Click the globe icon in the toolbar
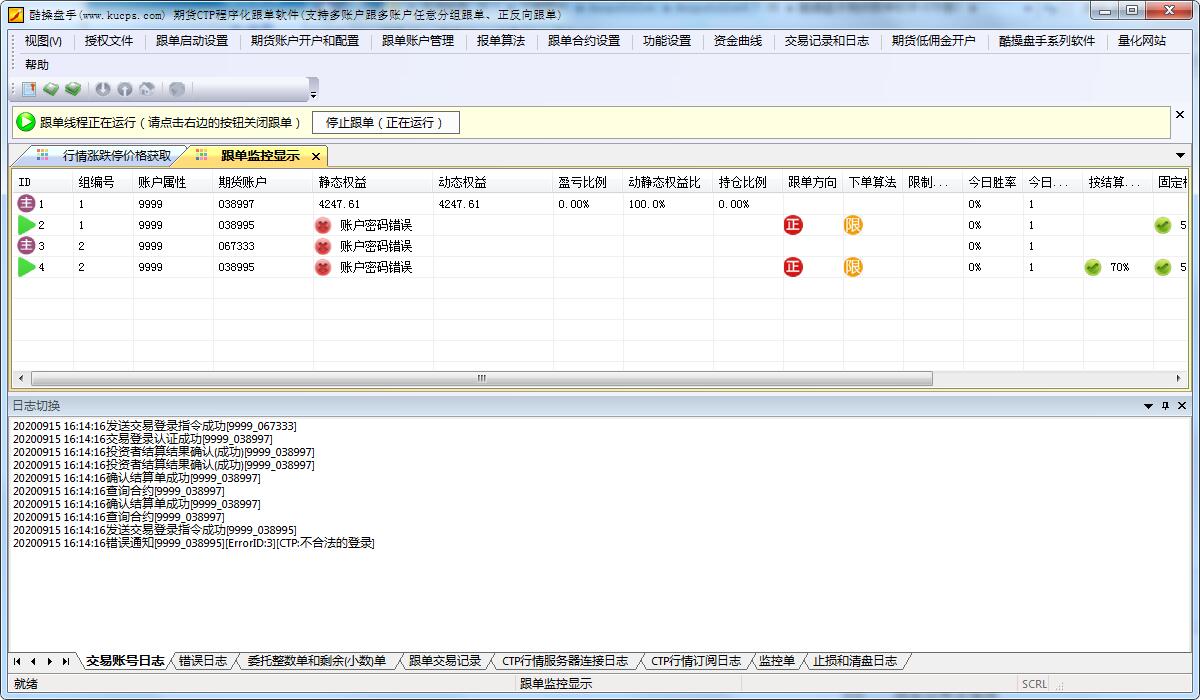Image resolution: width=1200 pixels, height=700 pixels. [177, 89]
